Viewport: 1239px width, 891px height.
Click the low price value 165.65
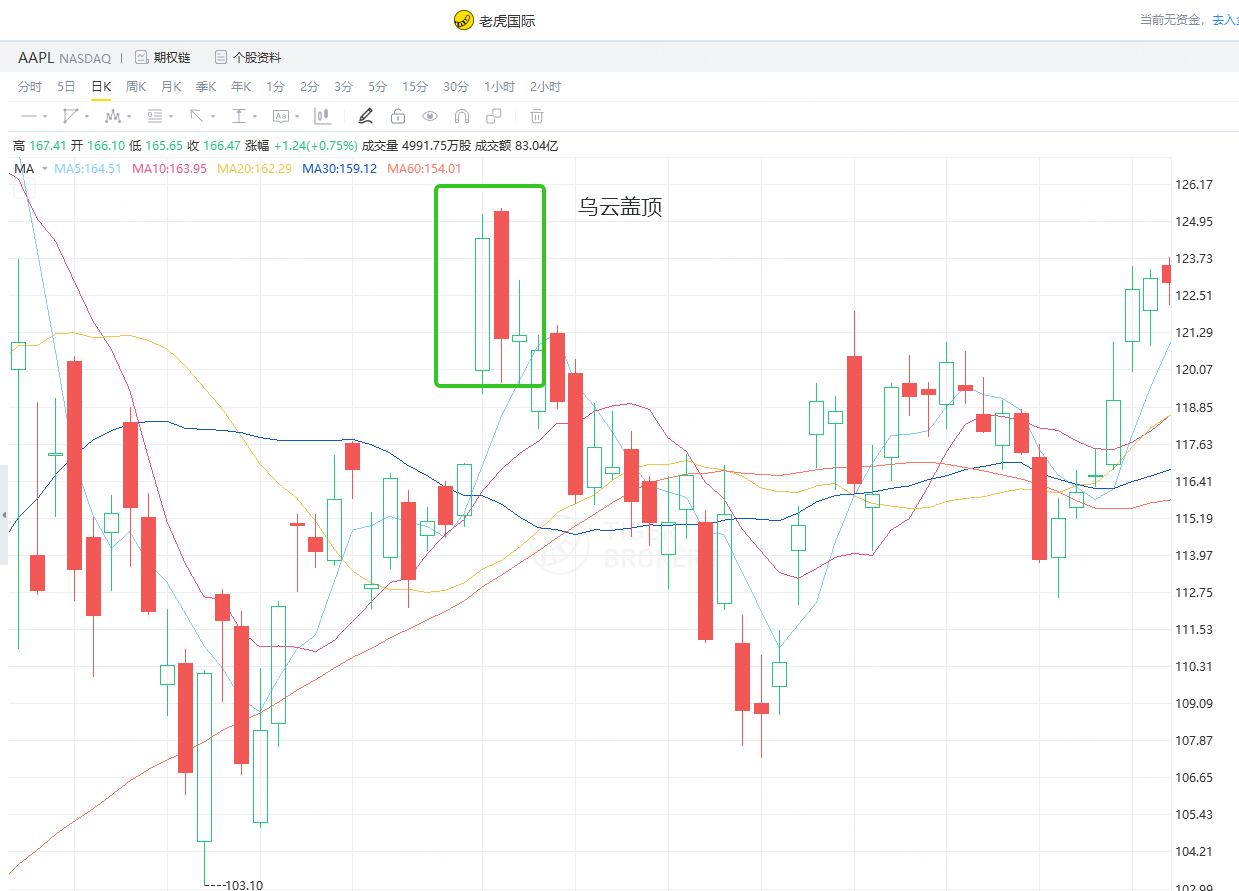coord(163,146)
